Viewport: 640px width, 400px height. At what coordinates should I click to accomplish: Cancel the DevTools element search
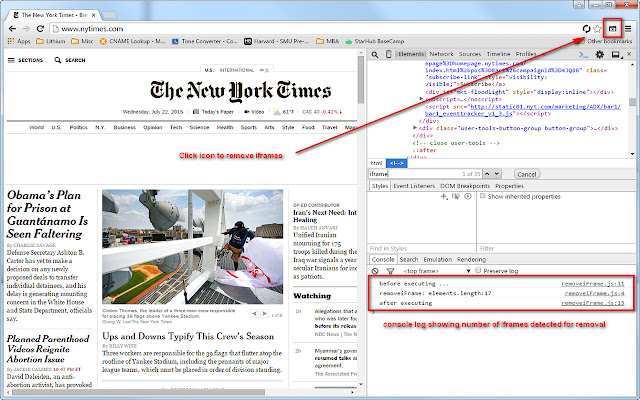pyautogui.click(x=527, y=174)
